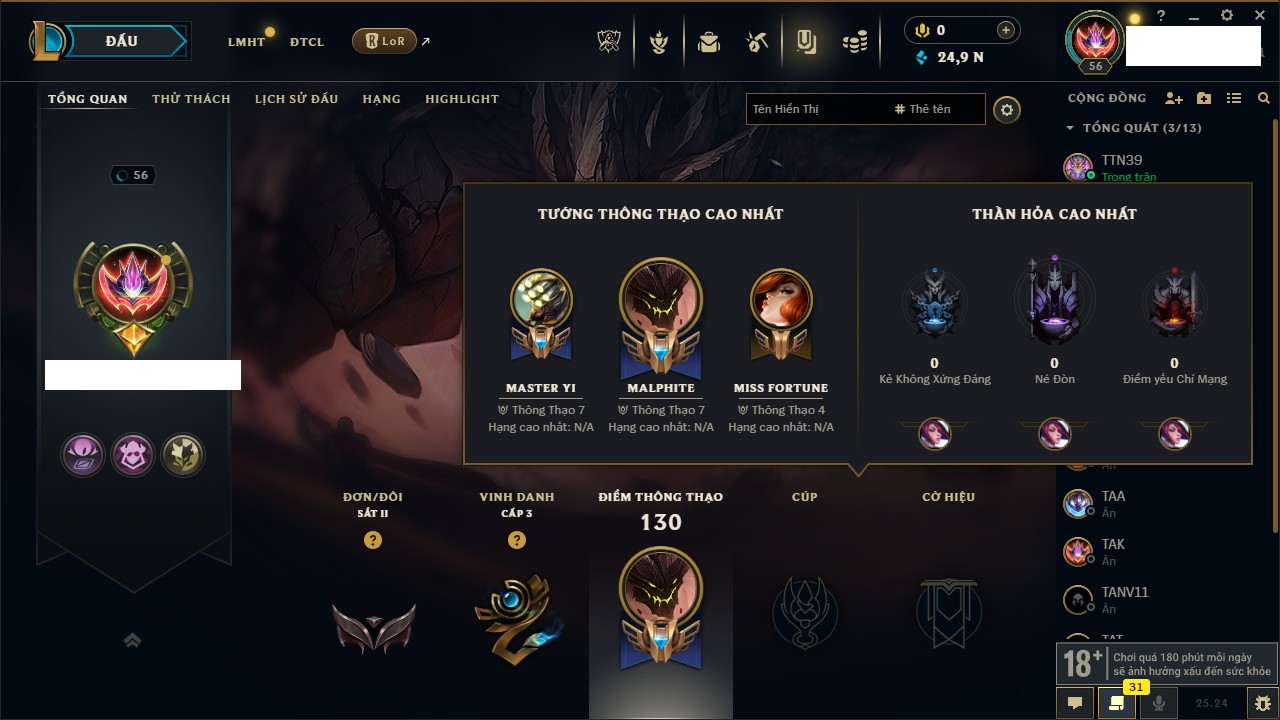The image size is (1280, 720).
Task: Open the Collection backpack icon
Action: pyautogui.click(x=709, y=42)
